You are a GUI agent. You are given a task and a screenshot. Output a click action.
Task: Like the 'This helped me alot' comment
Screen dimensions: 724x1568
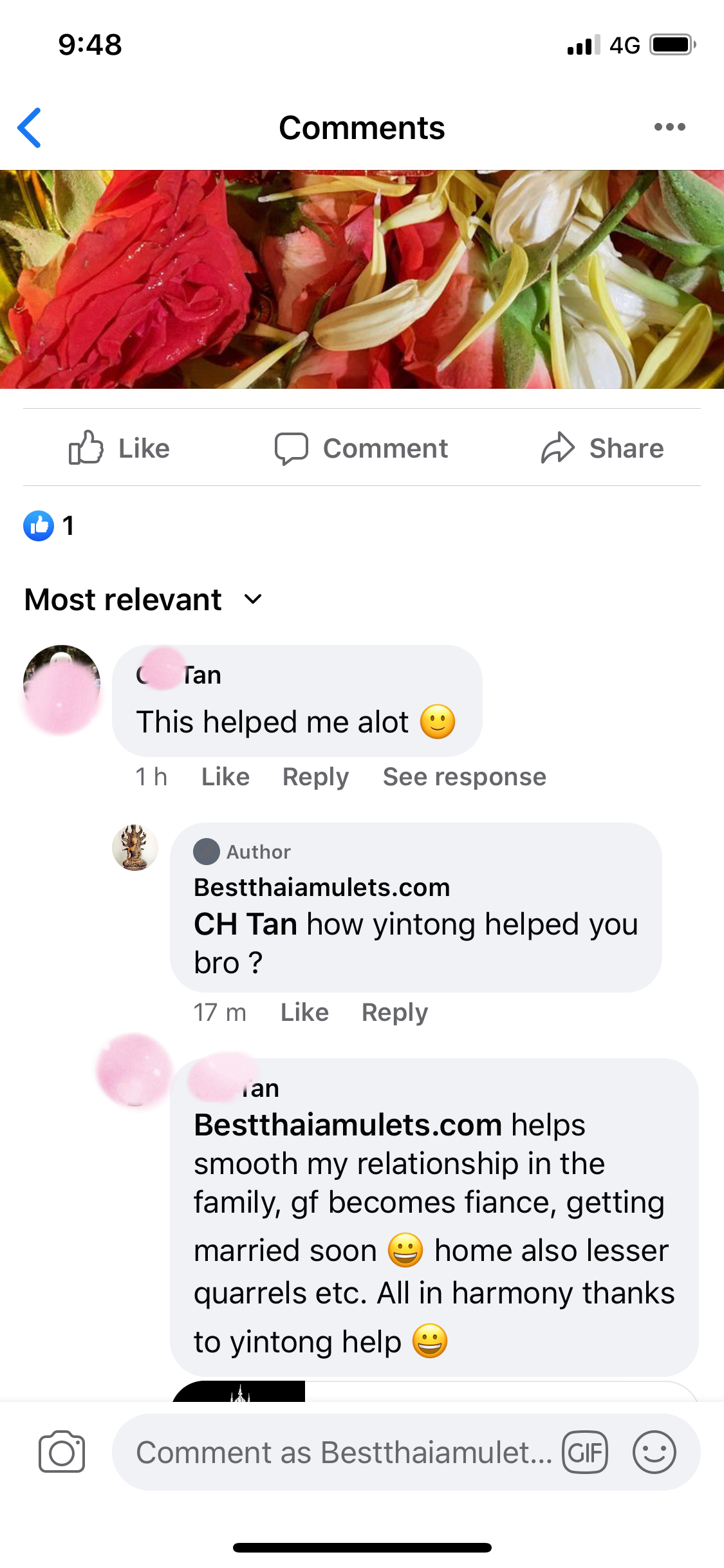(225, 777)
